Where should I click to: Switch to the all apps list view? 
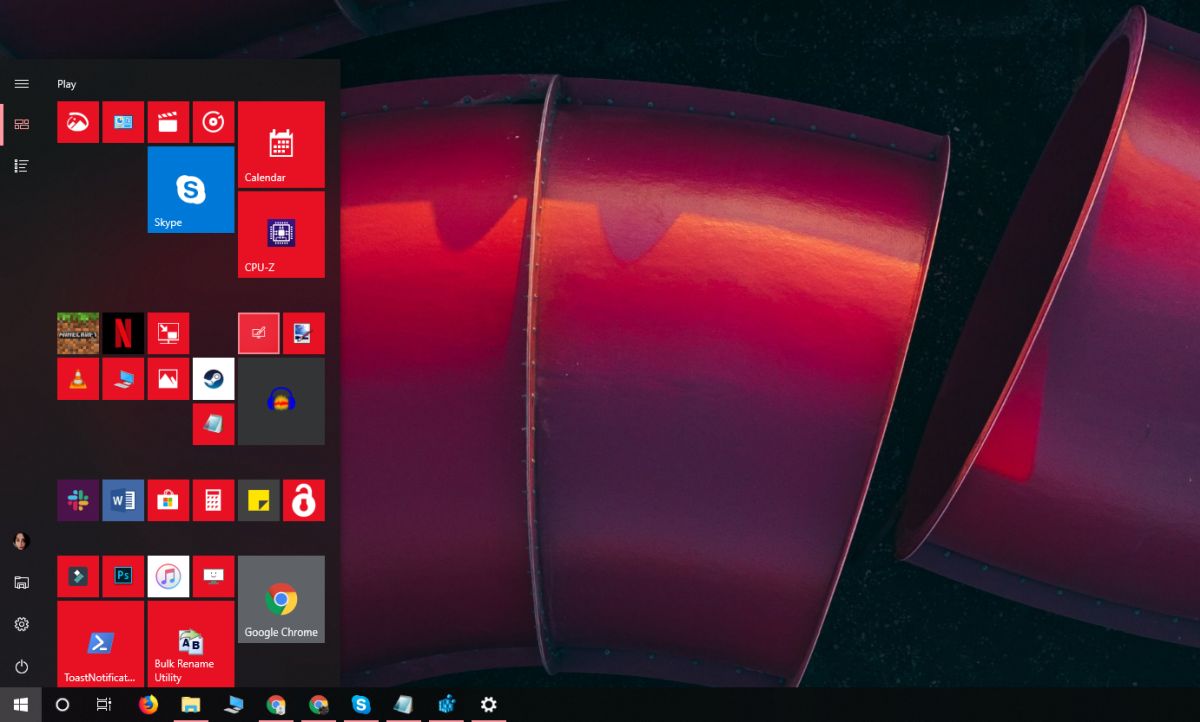(21, 165)
